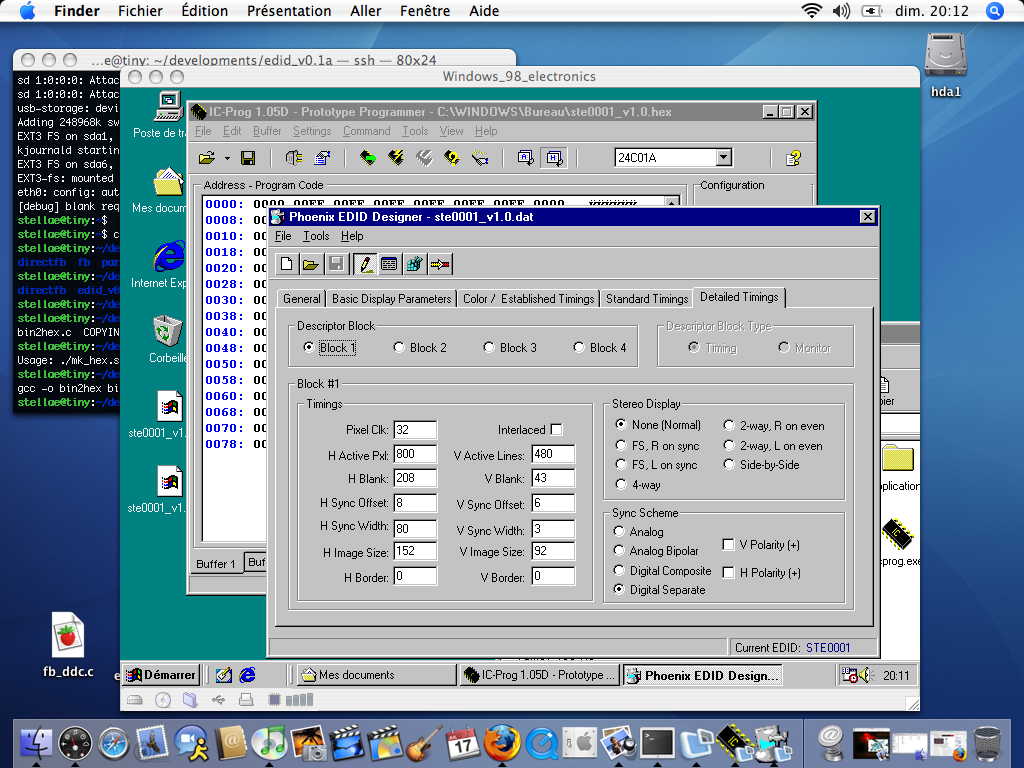
Task: Open the Mac volume control in menu bar
Action: click(841, 11)
